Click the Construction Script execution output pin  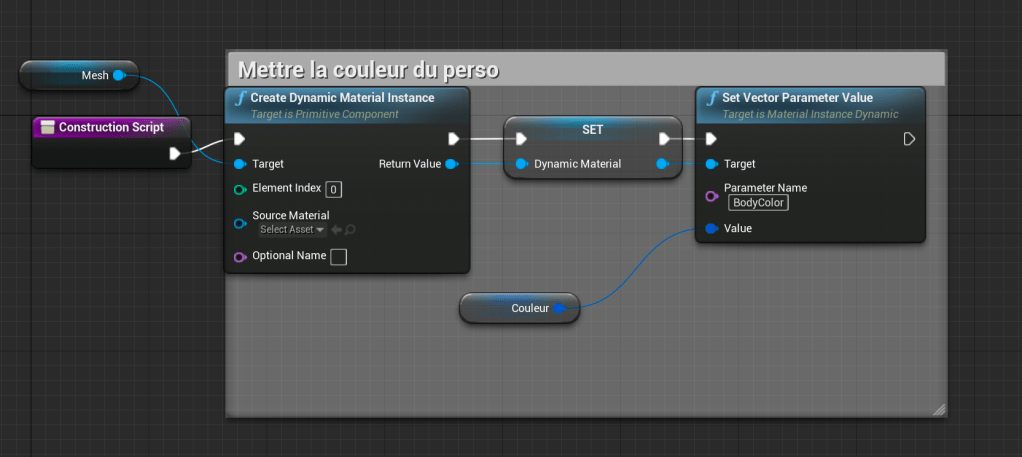click(175, 153)
